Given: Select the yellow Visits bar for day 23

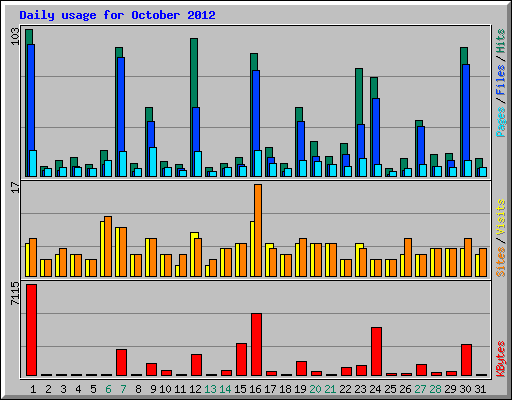Looking at the screenshot, I should click(x=357, y=260).
